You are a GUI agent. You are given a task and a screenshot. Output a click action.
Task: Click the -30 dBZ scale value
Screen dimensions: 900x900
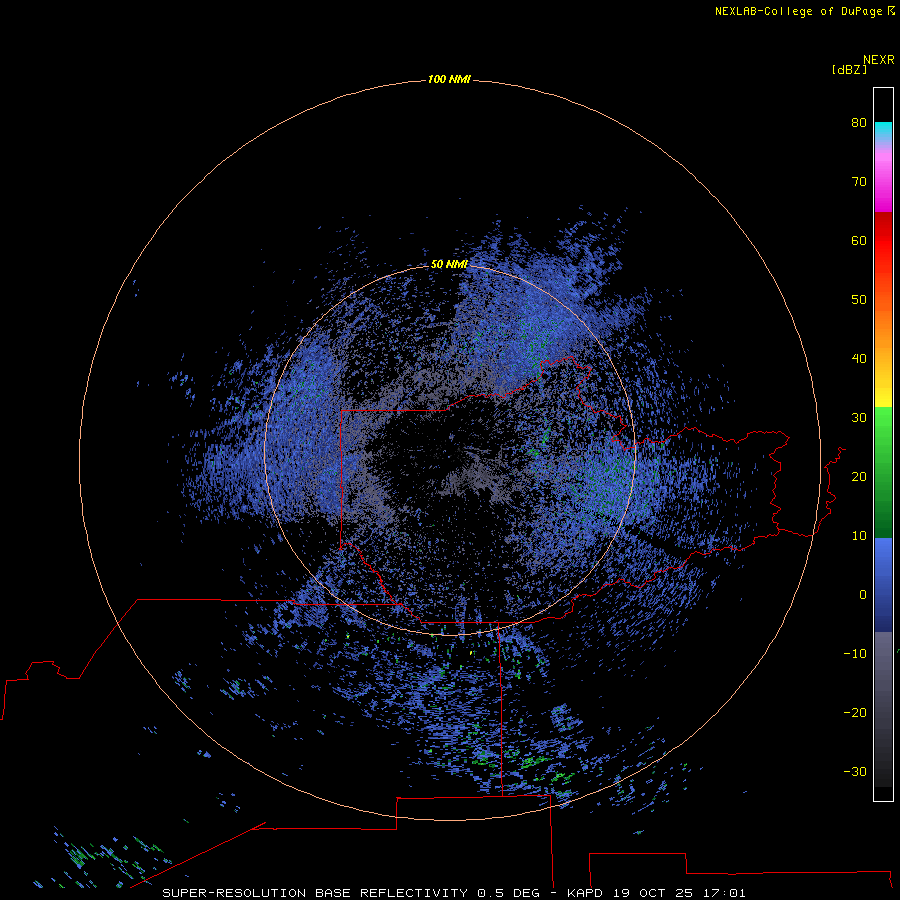tap(855, 771)
